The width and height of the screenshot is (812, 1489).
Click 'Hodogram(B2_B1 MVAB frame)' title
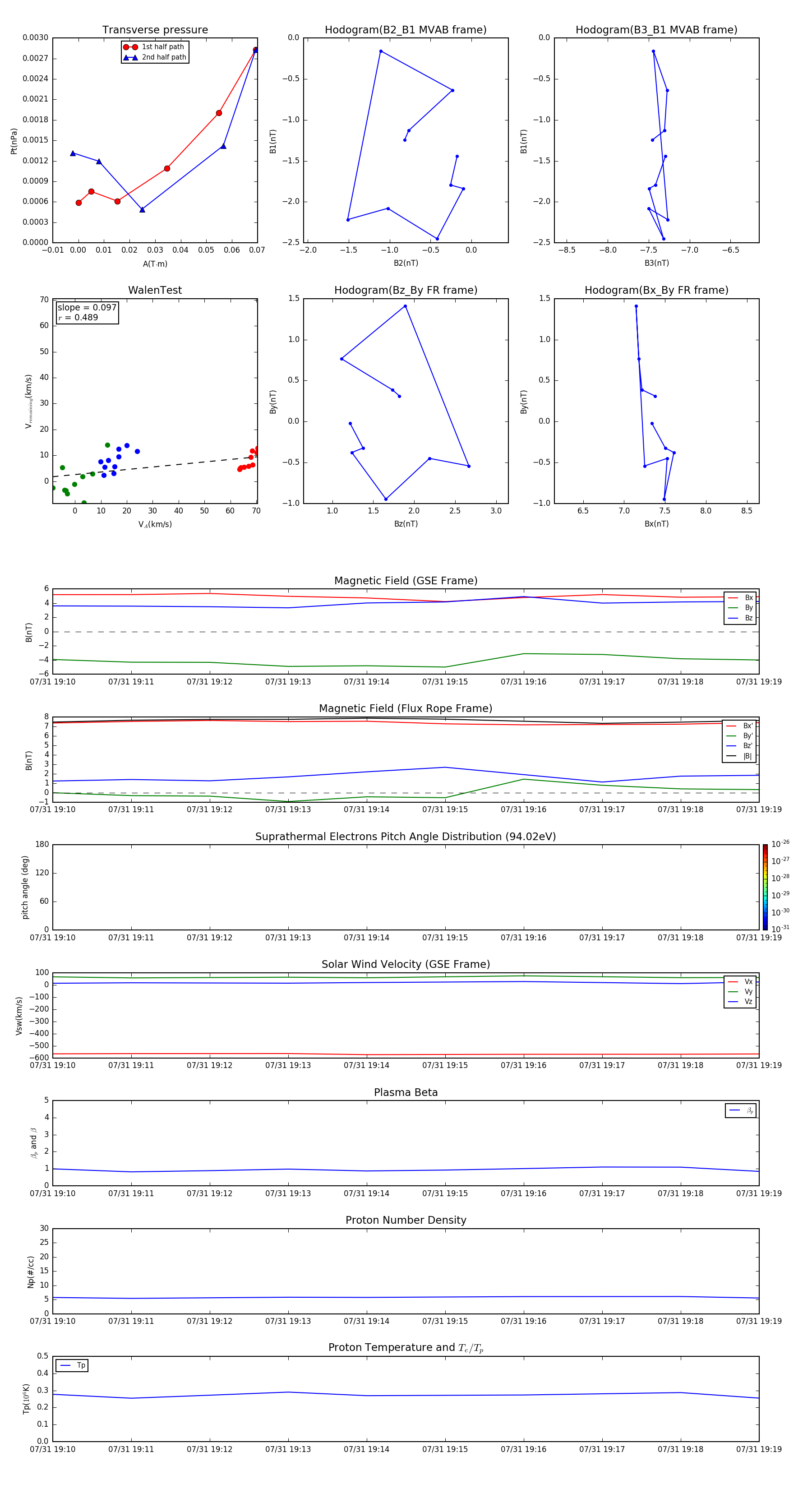[x=406, y=30]
